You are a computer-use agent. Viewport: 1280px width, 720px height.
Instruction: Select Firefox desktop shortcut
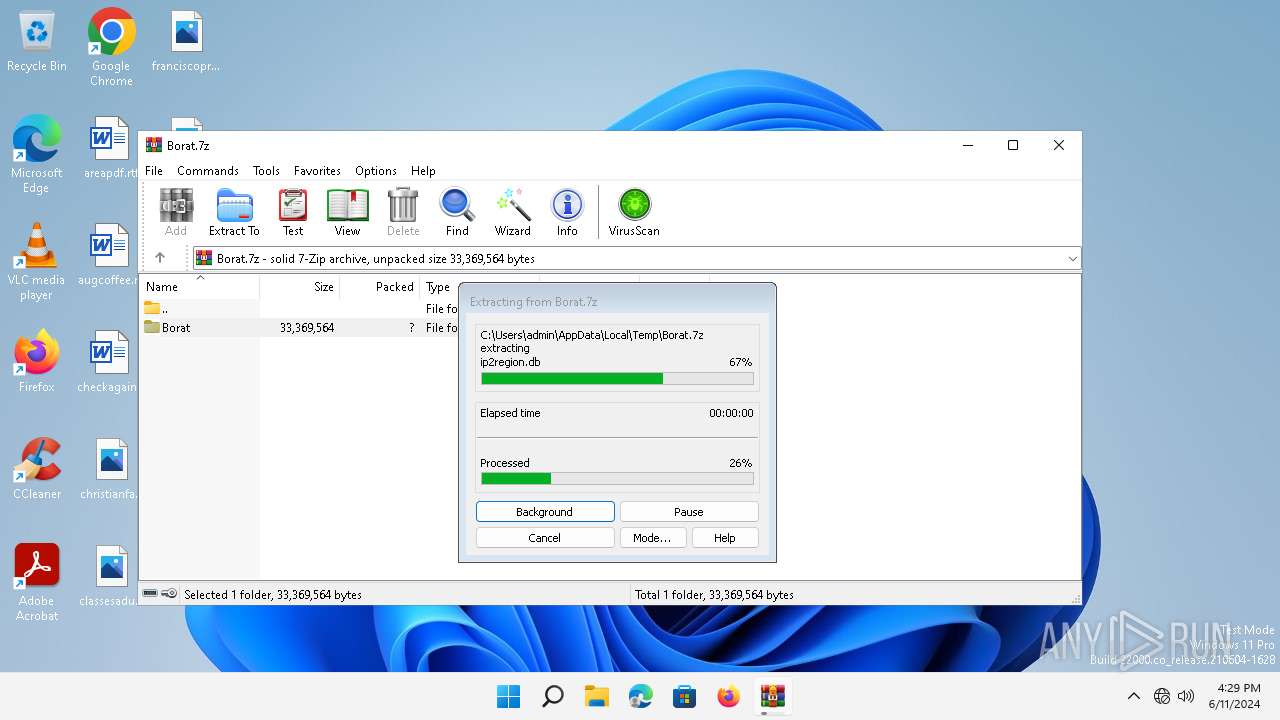37,361
